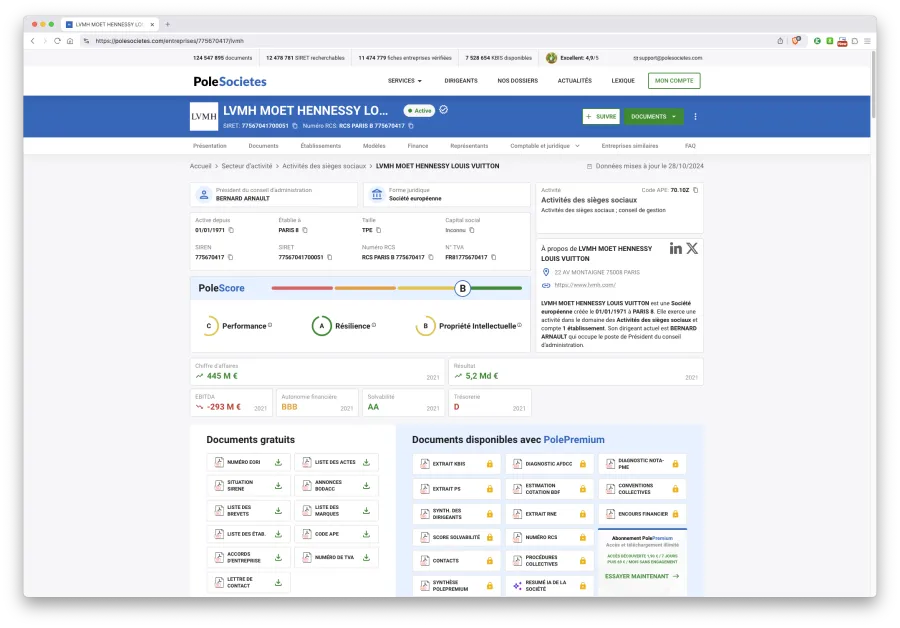Click the browser address bar URL

pyautogui.click(x=169, y=41)
